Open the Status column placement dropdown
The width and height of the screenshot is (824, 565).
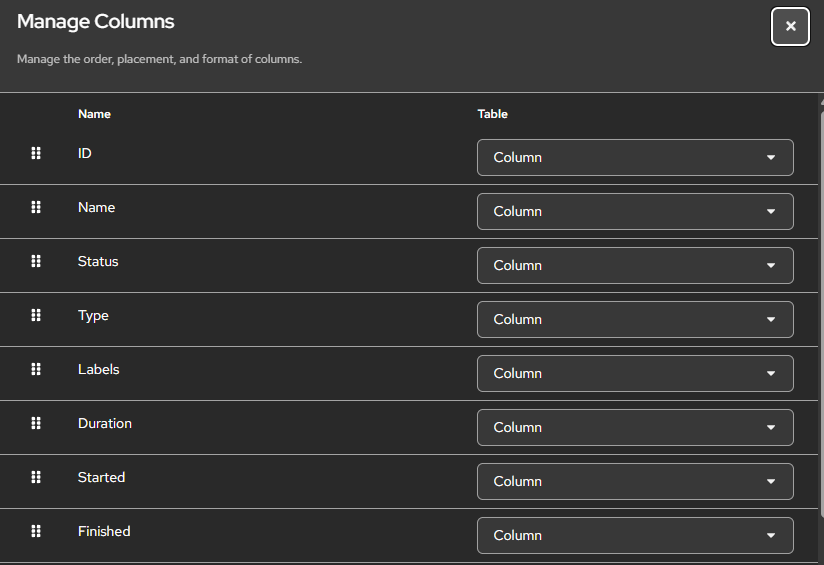click(x=635, y=265)
